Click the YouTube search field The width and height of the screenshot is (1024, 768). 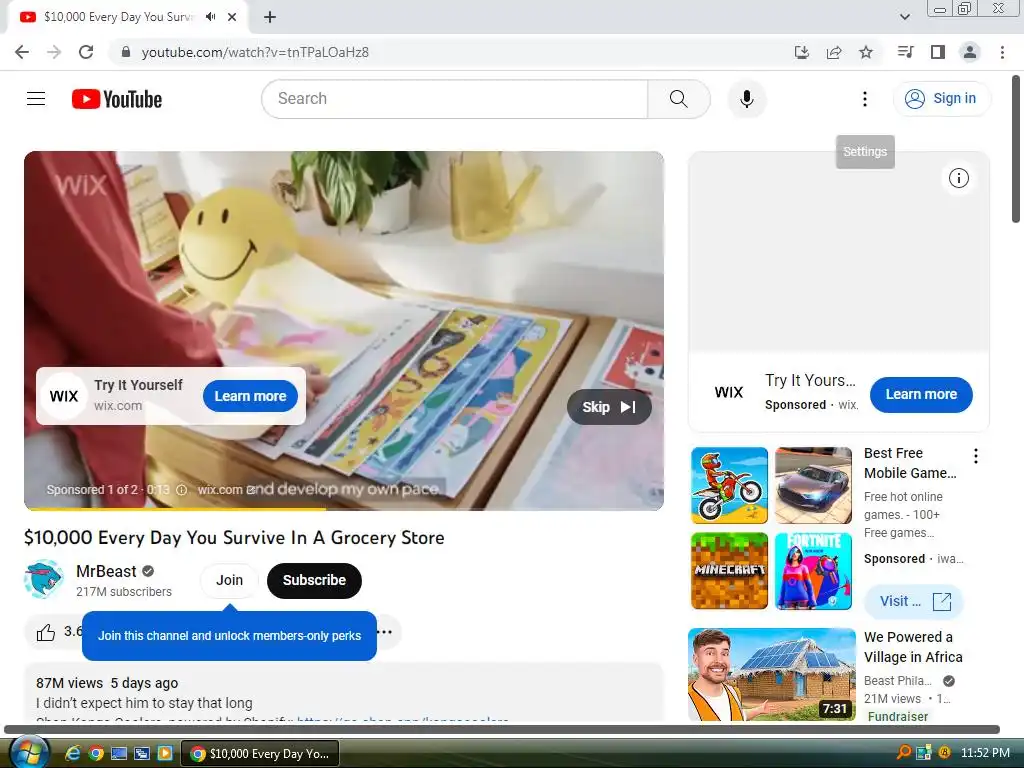(x=455, y=99)
